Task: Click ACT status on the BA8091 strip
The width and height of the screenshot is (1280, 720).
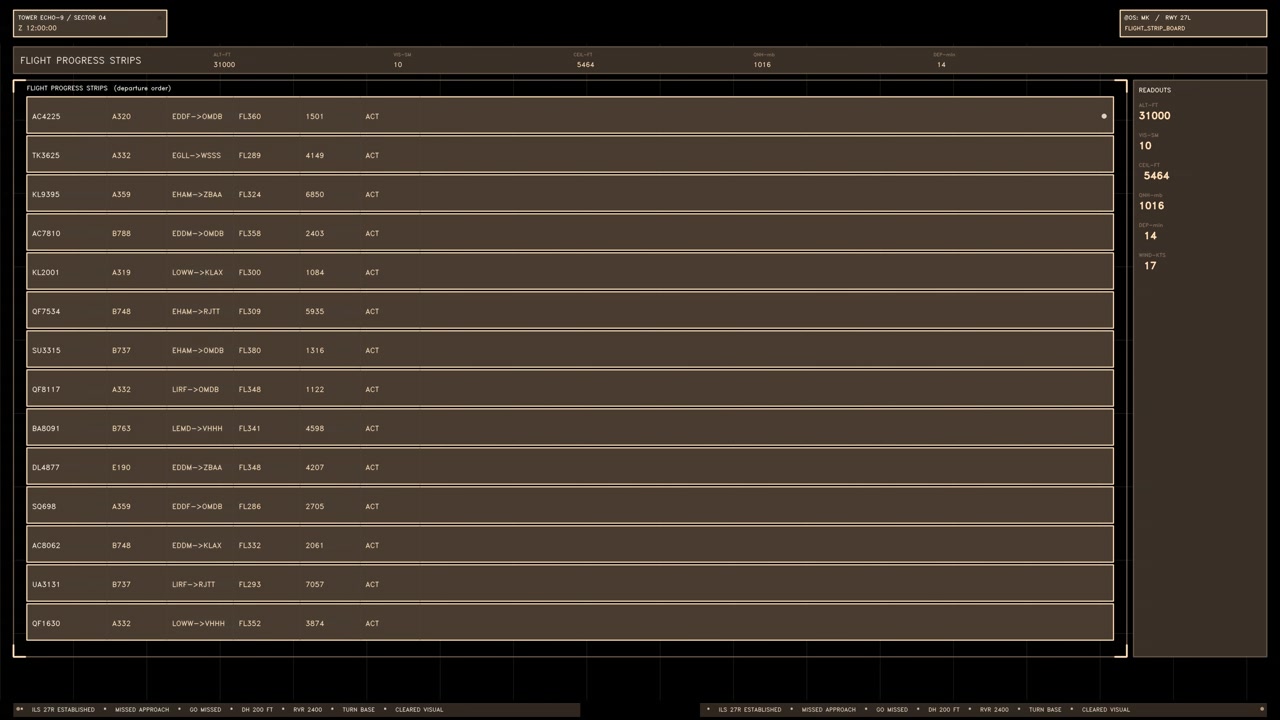Action: point(372,429)
